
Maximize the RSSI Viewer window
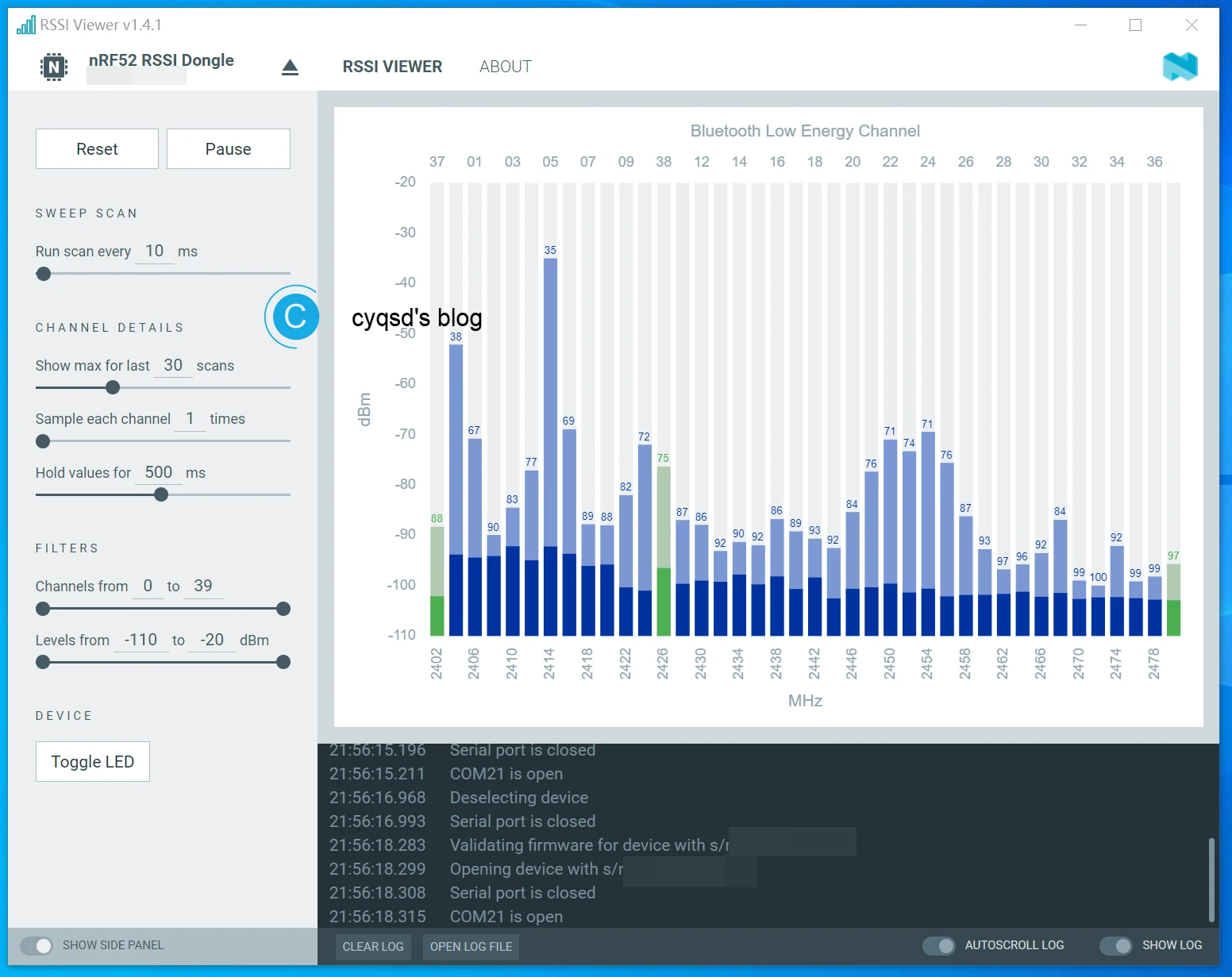[x=1135, y=25]
